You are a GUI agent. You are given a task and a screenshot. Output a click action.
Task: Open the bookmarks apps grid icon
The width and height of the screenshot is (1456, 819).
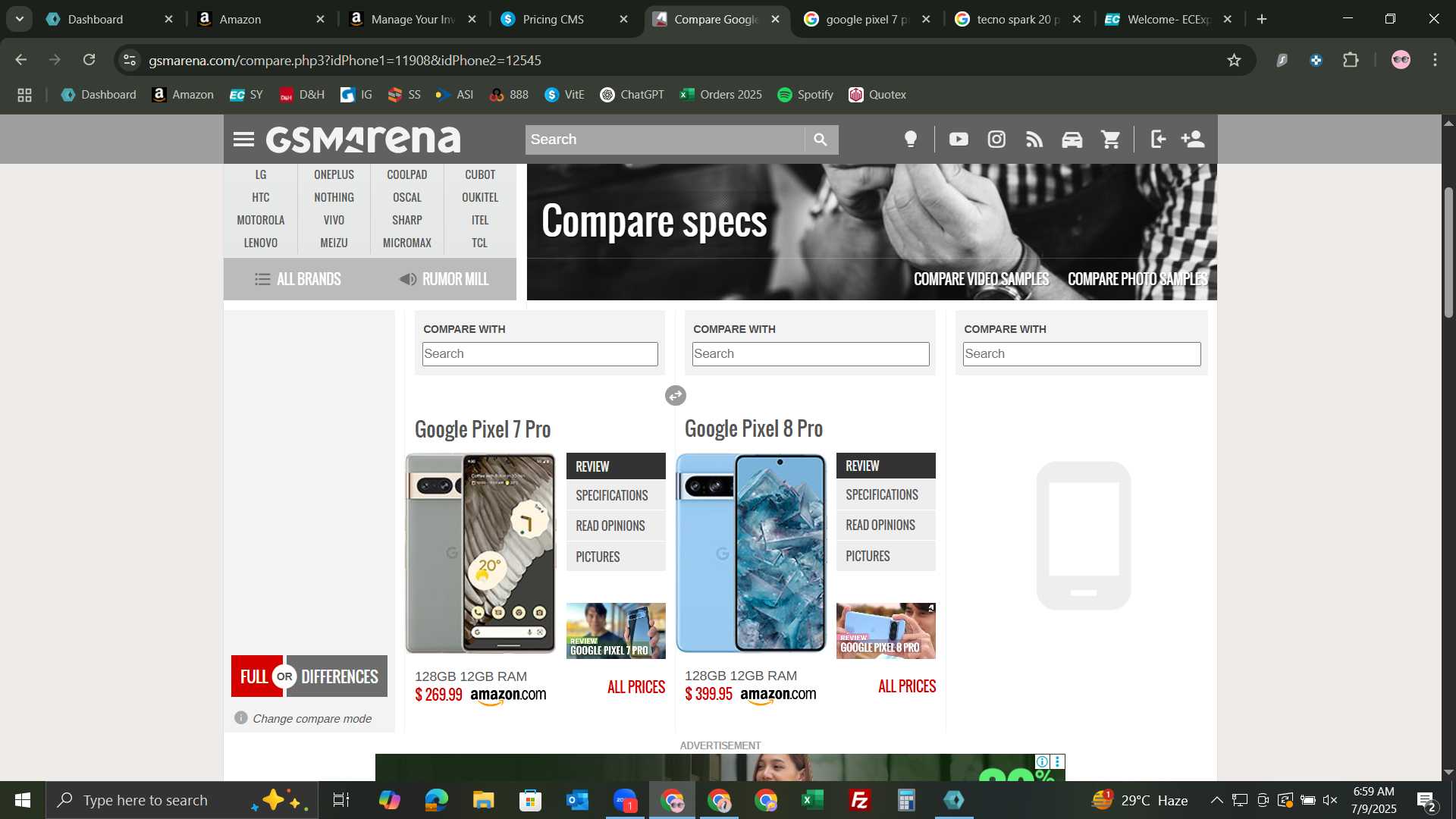click(24, 95)
